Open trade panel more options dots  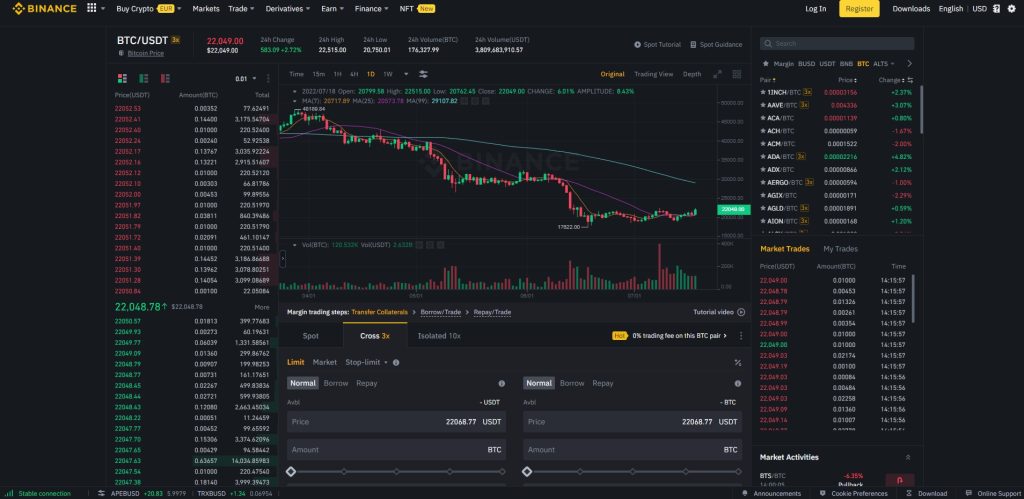point(741,336)
